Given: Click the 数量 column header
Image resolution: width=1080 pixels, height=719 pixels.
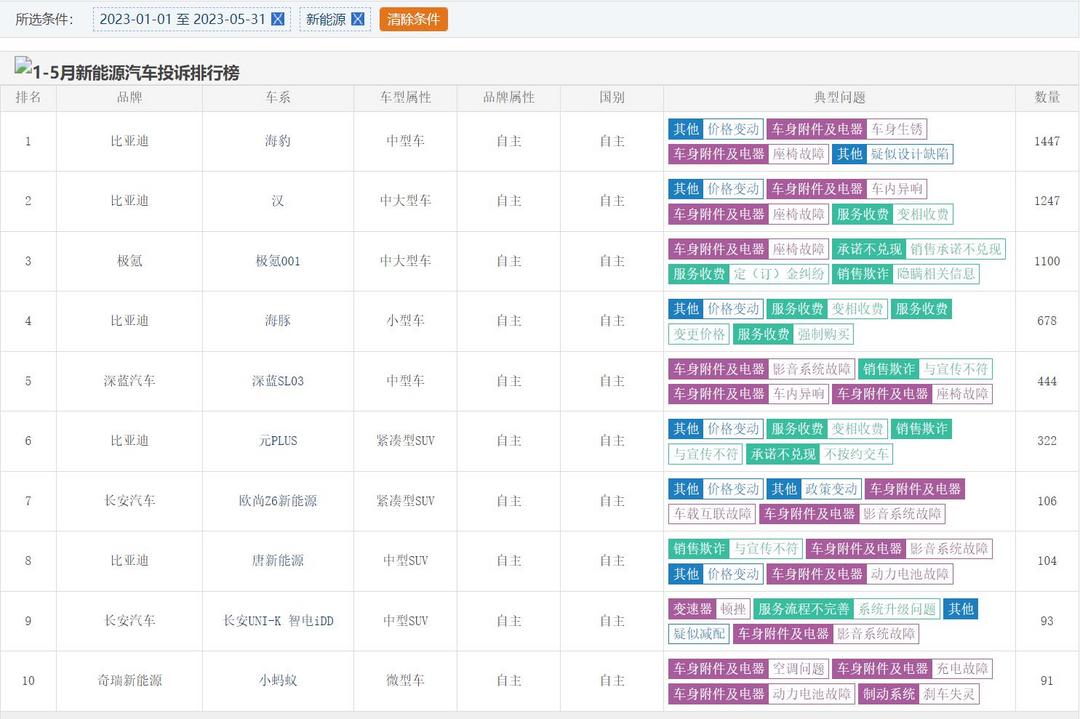Looking at the screenshot, I should 1047,98.
